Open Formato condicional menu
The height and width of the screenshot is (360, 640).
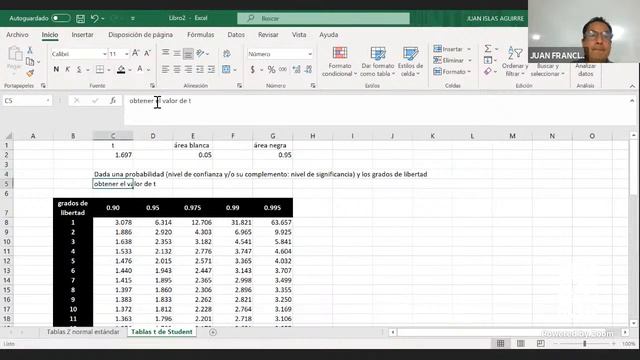pos(340,62)
